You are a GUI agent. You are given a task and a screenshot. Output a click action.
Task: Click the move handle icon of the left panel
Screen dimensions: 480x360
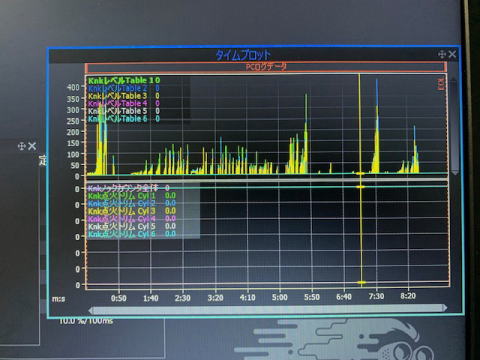21,146
